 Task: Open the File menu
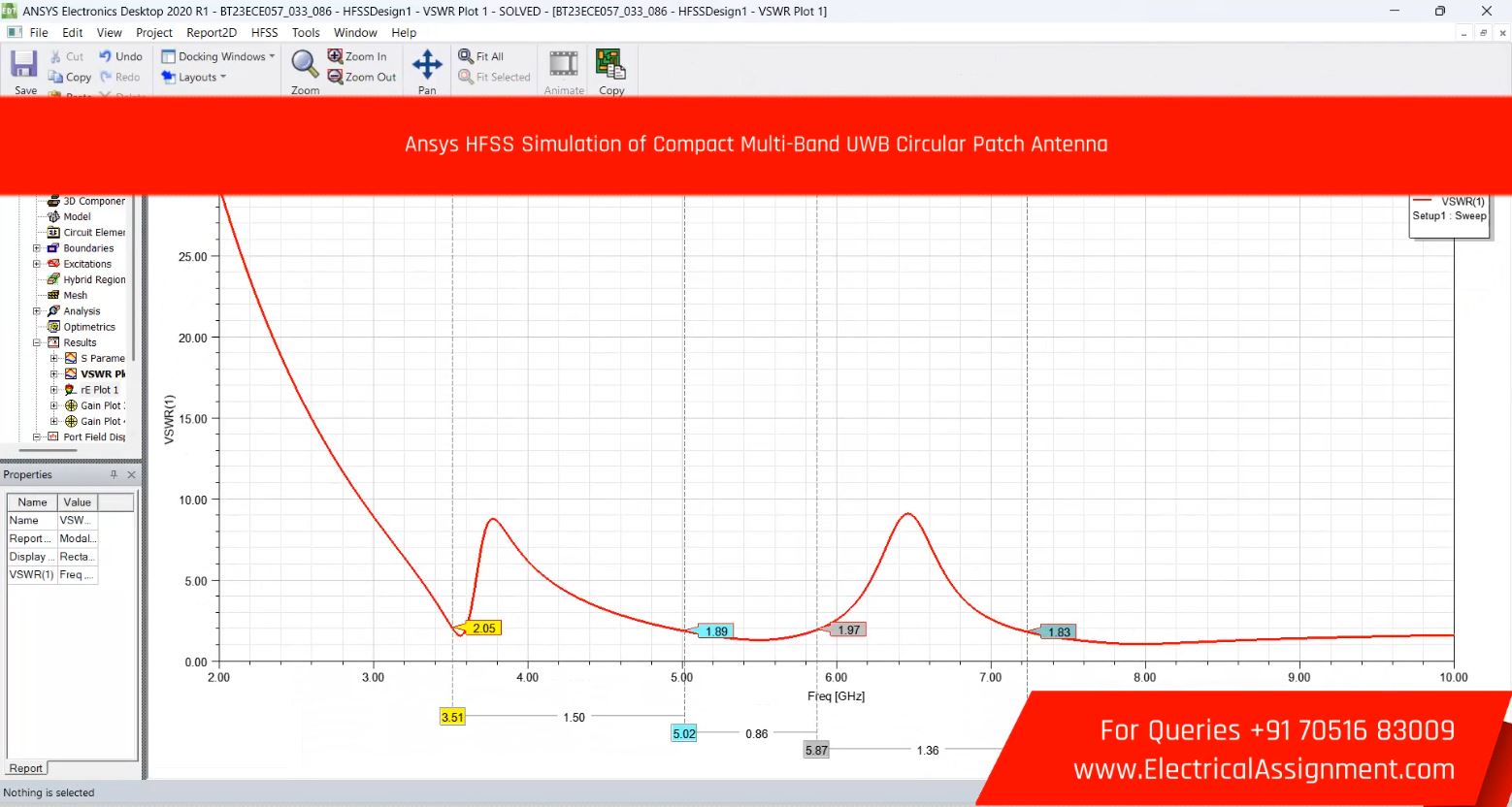[x=39, y=32]
